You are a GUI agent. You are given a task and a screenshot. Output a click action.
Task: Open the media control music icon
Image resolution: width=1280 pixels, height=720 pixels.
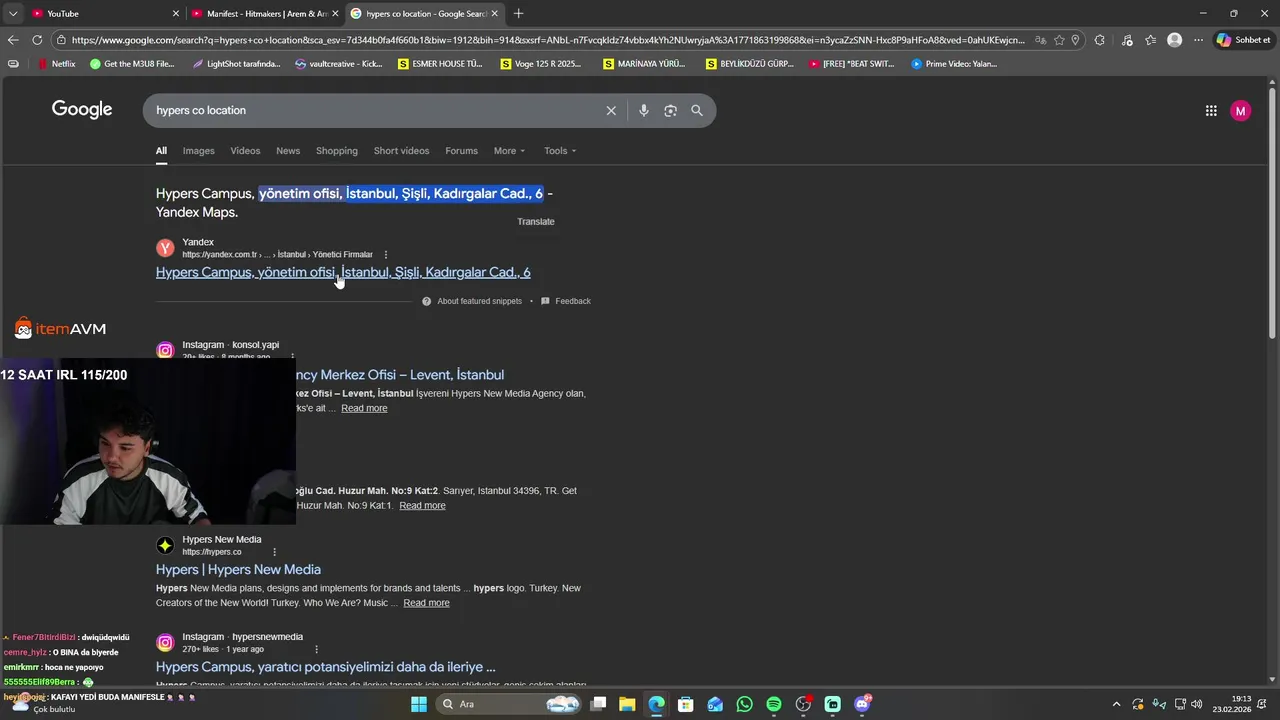1127,40
